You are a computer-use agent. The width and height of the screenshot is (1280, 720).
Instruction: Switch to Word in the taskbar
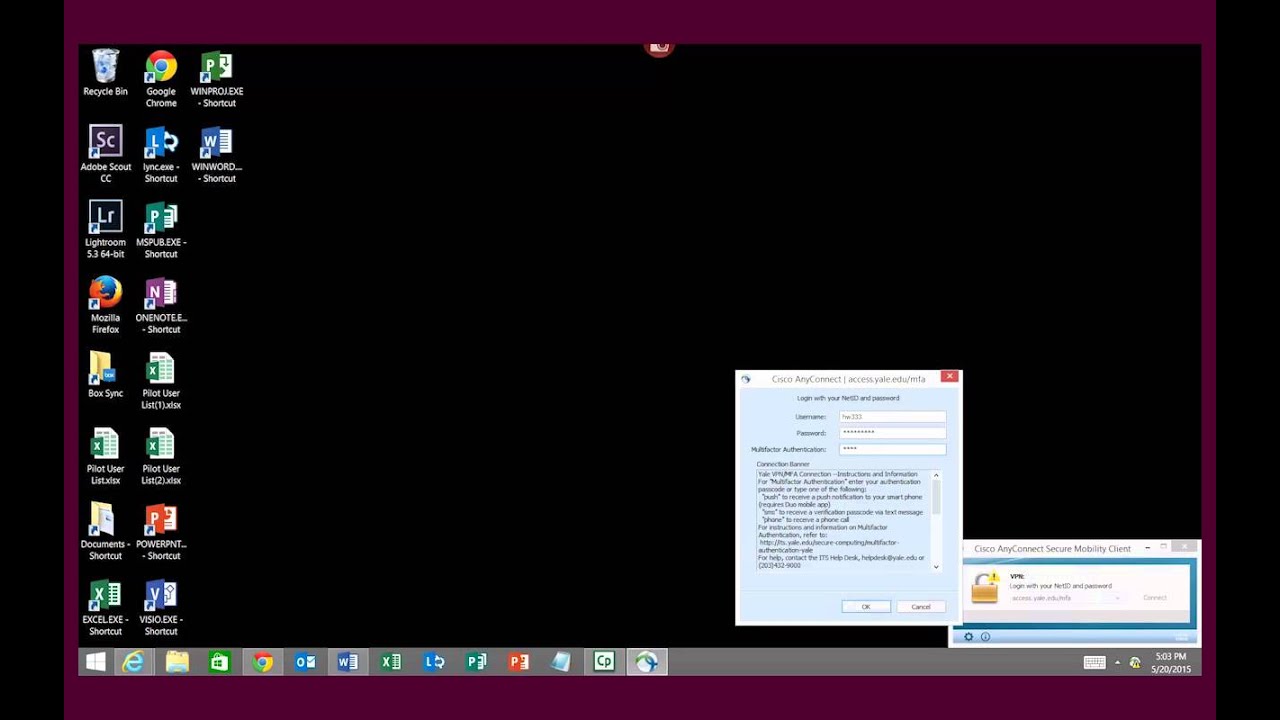click(348, 662)
